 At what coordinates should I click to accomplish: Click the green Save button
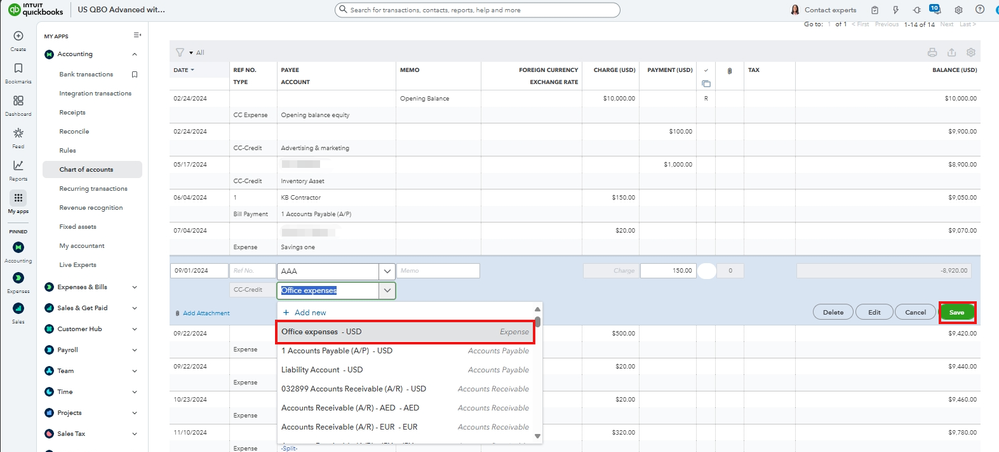point(956,312)
